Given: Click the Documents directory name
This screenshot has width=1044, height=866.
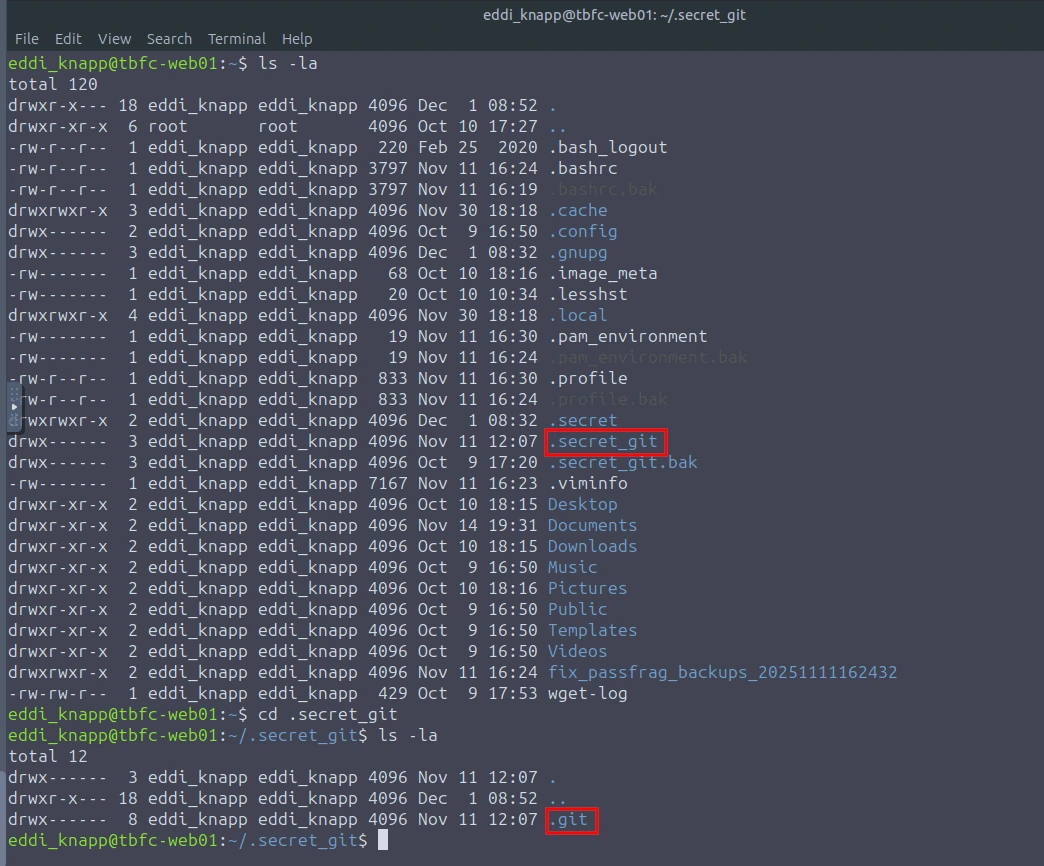Looking at the screenshot, I should [x=592, y=525].
